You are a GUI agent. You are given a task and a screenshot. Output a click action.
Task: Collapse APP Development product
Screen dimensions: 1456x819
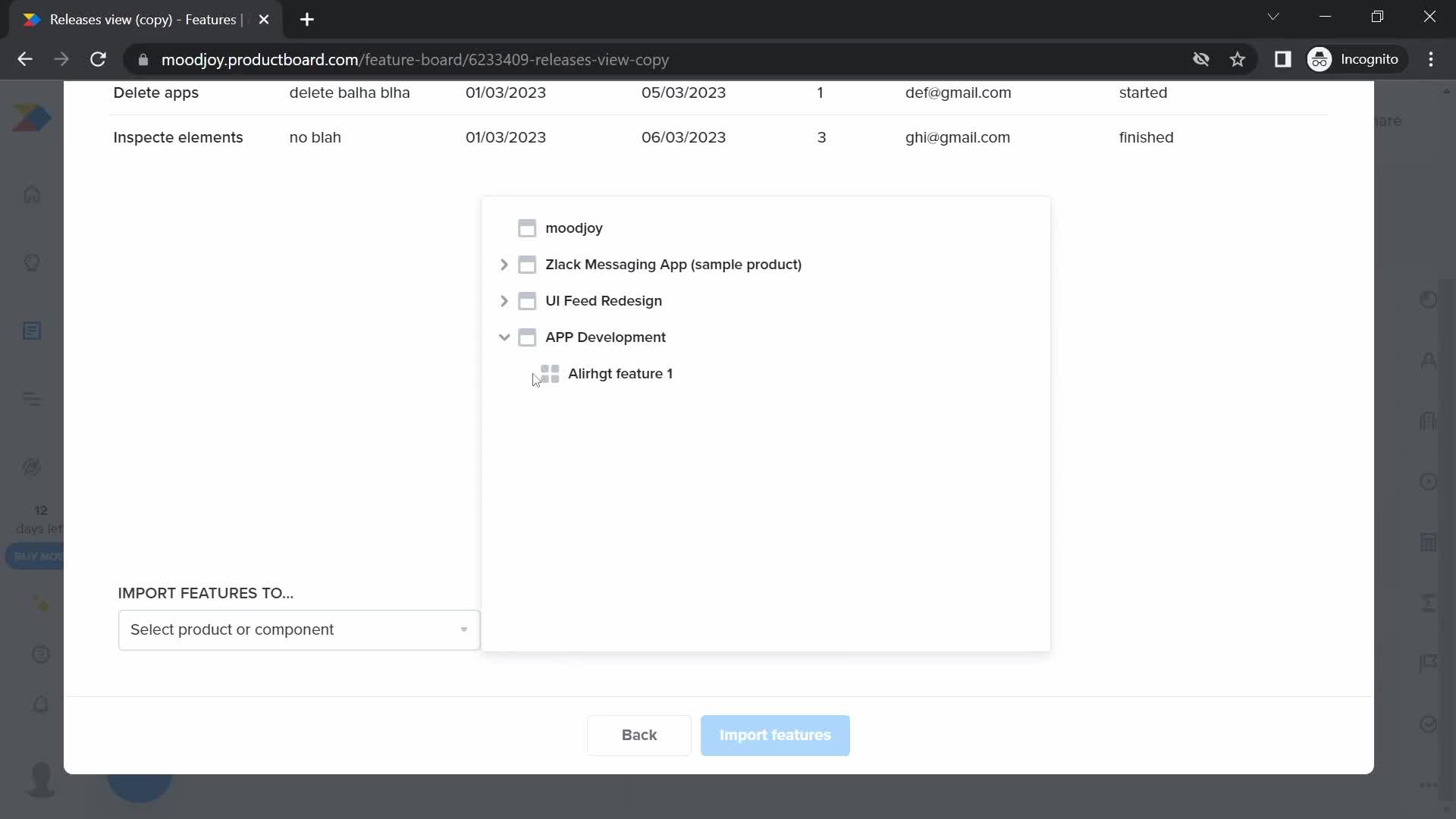pos(504,337)
